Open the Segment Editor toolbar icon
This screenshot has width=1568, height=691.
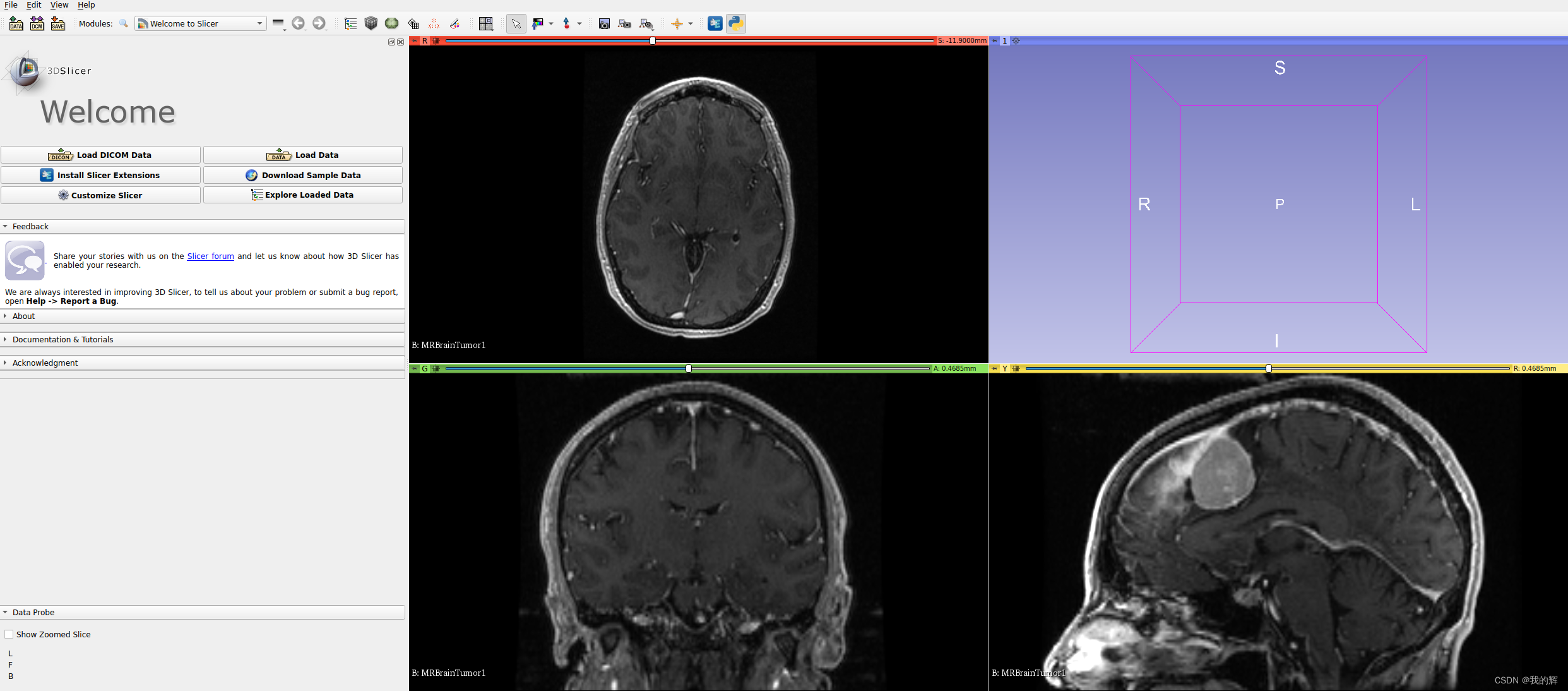tap(454, 24)
